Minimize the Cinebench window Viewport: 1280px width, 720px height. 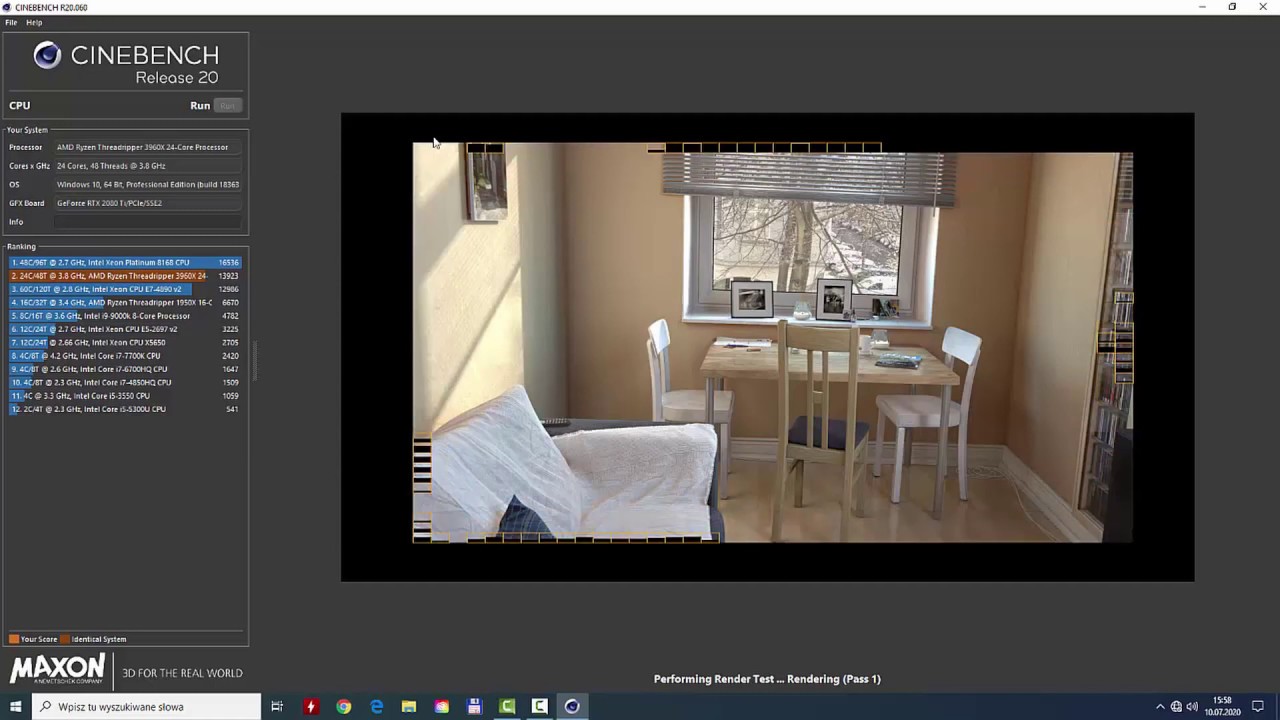pos(1202,7)
